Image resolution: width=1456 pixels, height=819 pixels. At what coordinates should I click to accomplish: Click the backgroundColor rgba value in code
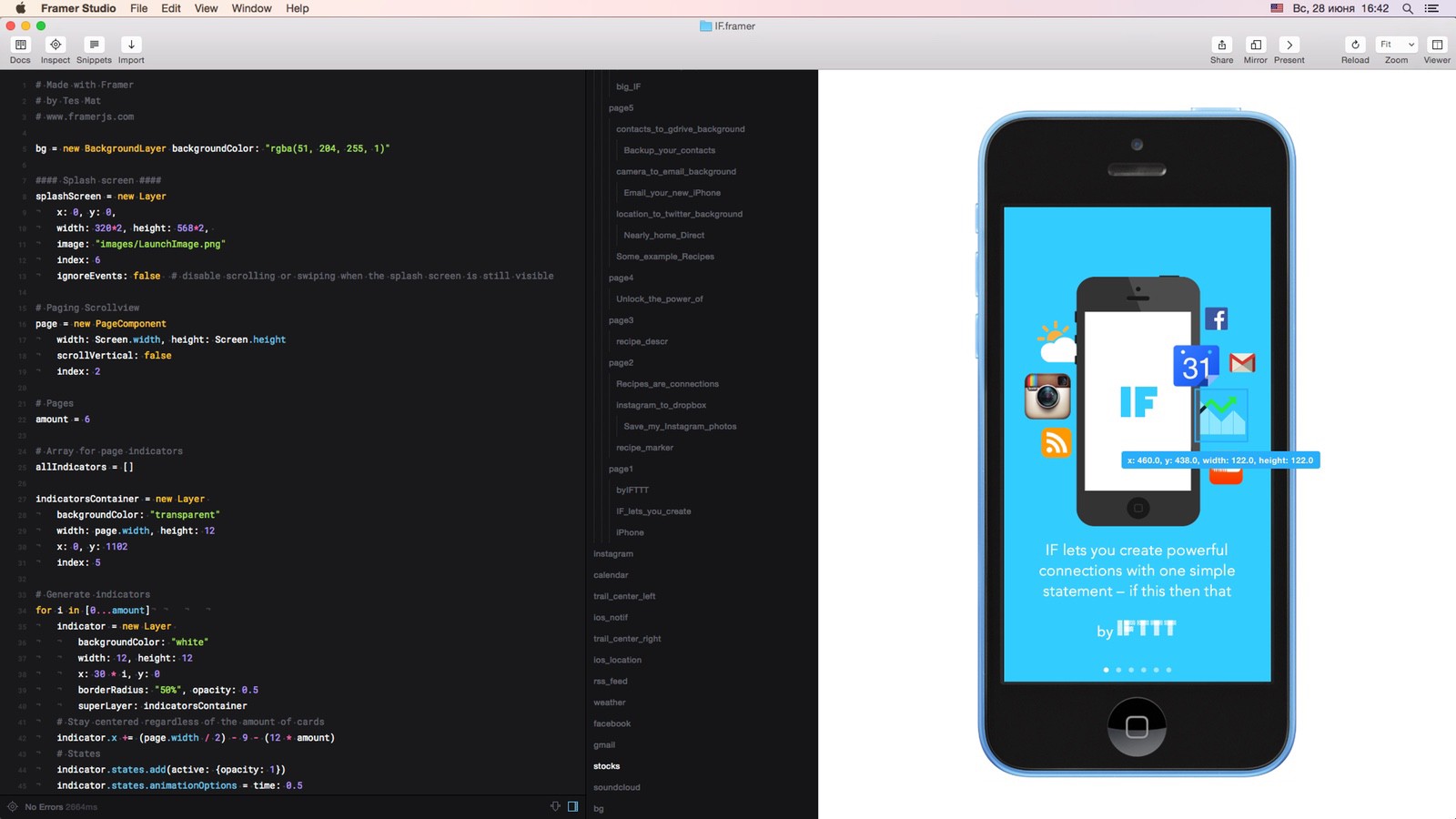click(327, 148)
